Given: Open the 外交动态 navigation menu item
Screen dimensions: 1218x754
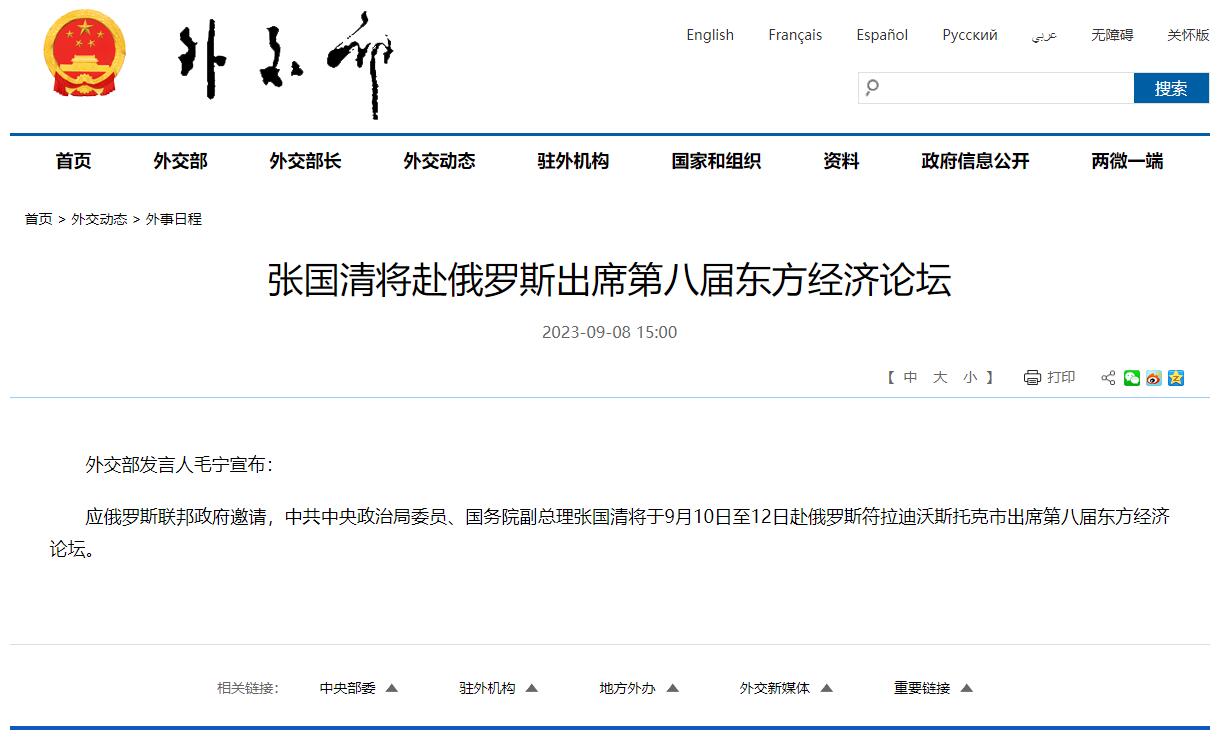Looking at the screenshot, I should (438, 161).
